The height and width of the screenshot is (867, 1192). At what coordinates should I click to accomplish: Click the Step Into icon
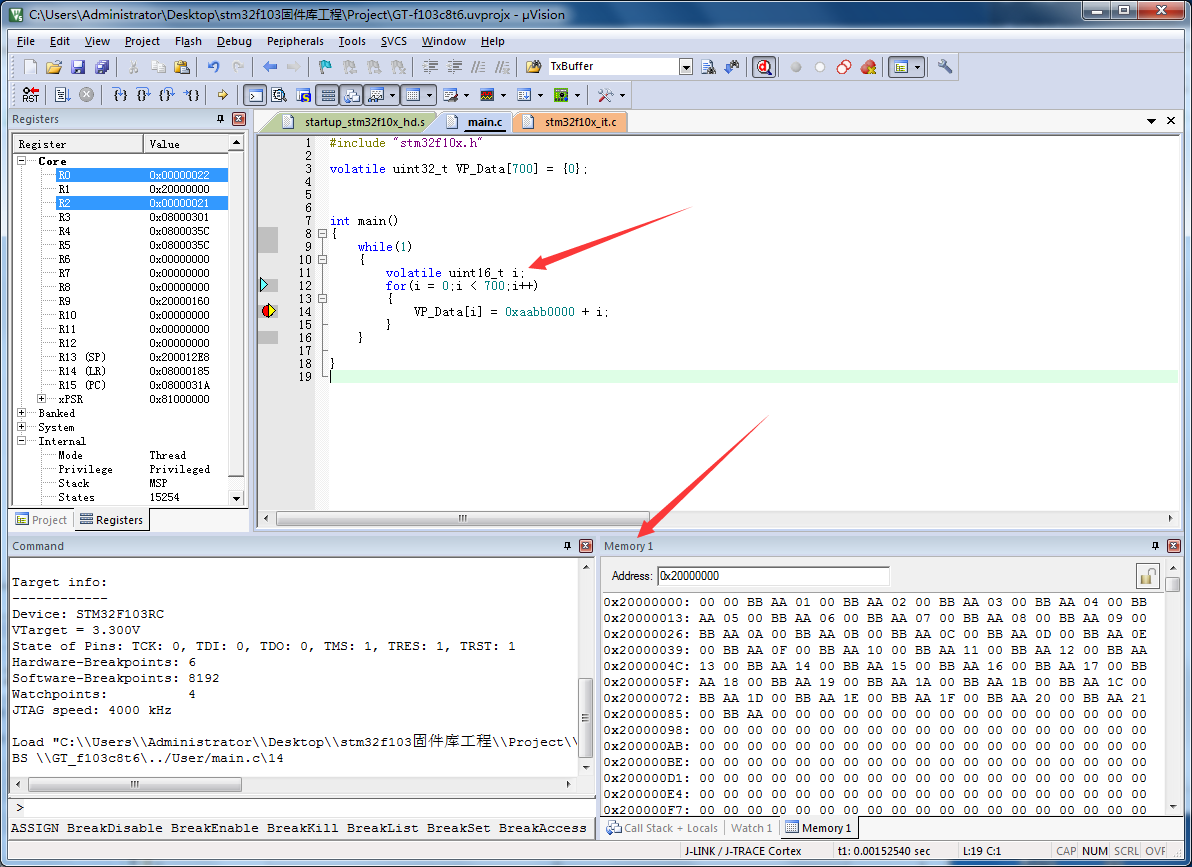point(120,95)
